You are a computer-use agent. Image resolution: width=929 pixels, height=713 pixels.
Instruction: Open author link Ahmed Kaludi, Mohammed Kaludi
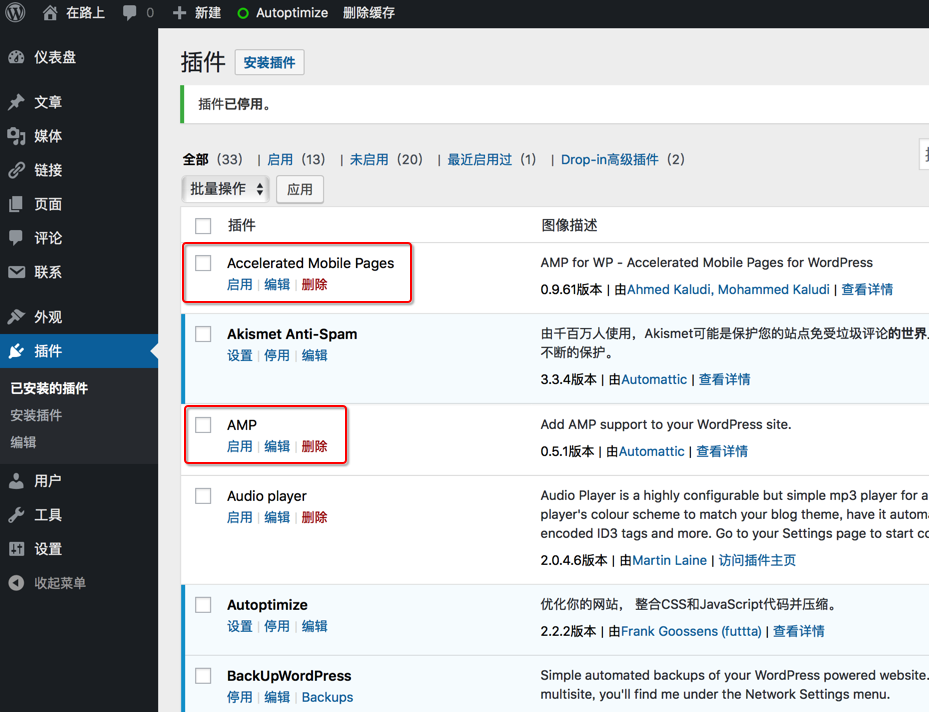[728, 289]
